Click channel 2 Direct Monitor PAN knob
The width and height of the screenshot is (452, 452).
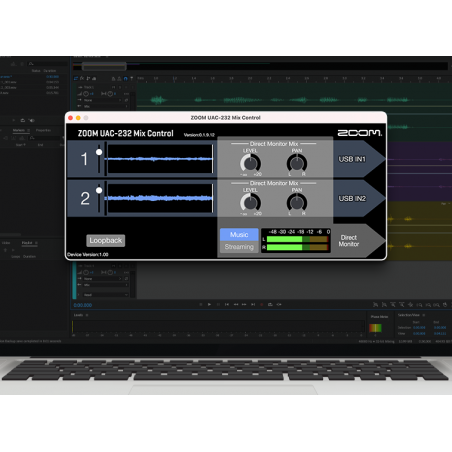point(297,203)
